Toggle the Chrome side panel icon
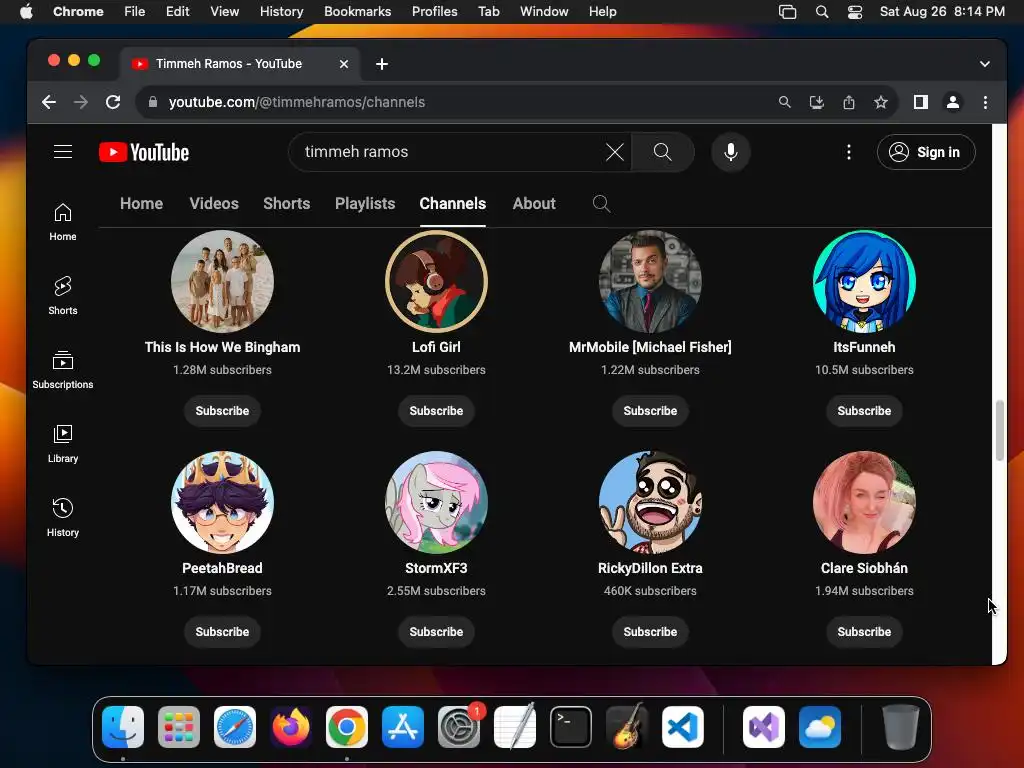Screen dimensions: 1024x768 click(x=921, y=102)
